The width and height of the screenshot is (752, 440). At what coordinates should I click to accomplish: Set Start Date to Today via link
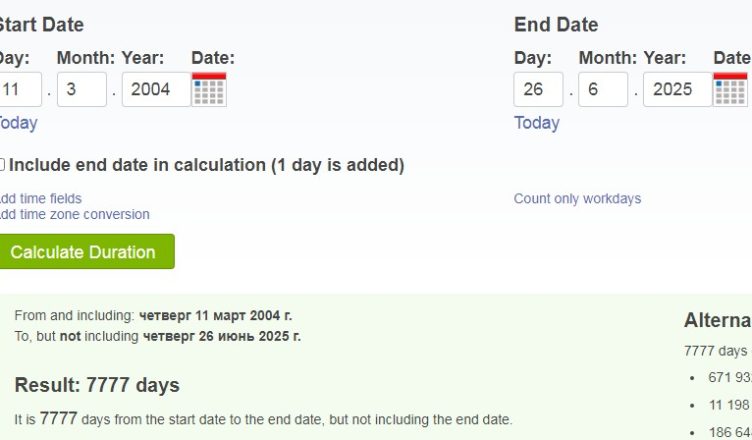(x=18, y=123)
